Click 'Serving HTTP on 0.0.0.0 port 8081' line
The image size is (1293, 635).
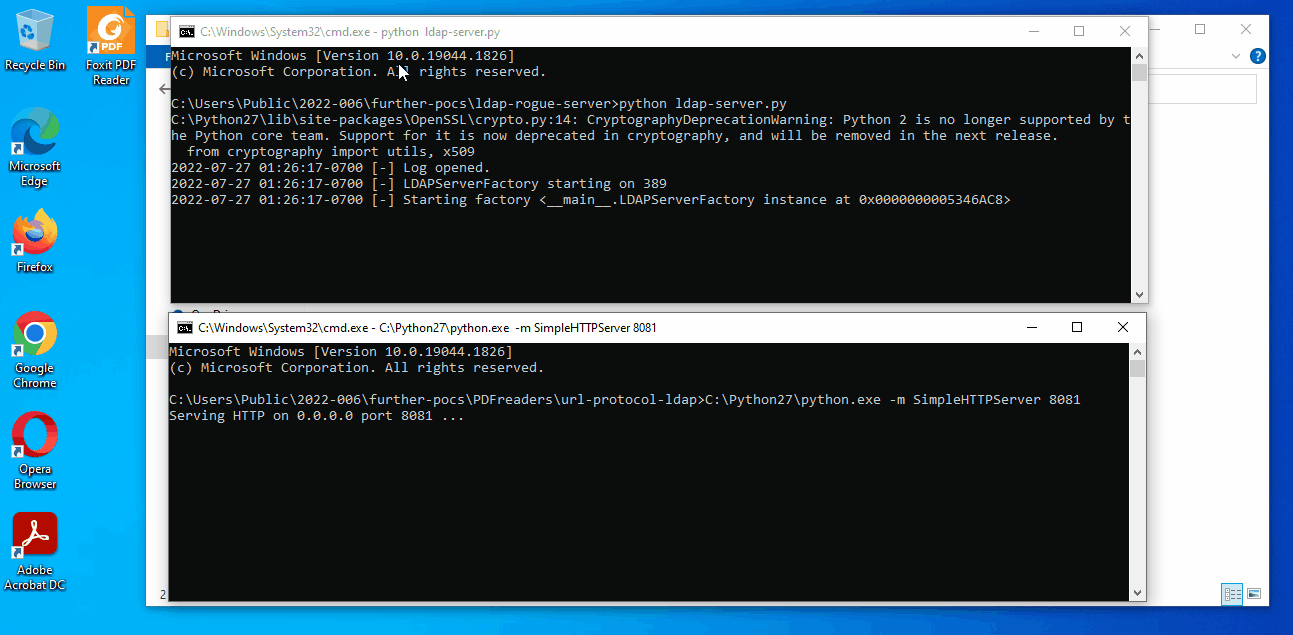point(317,416)
